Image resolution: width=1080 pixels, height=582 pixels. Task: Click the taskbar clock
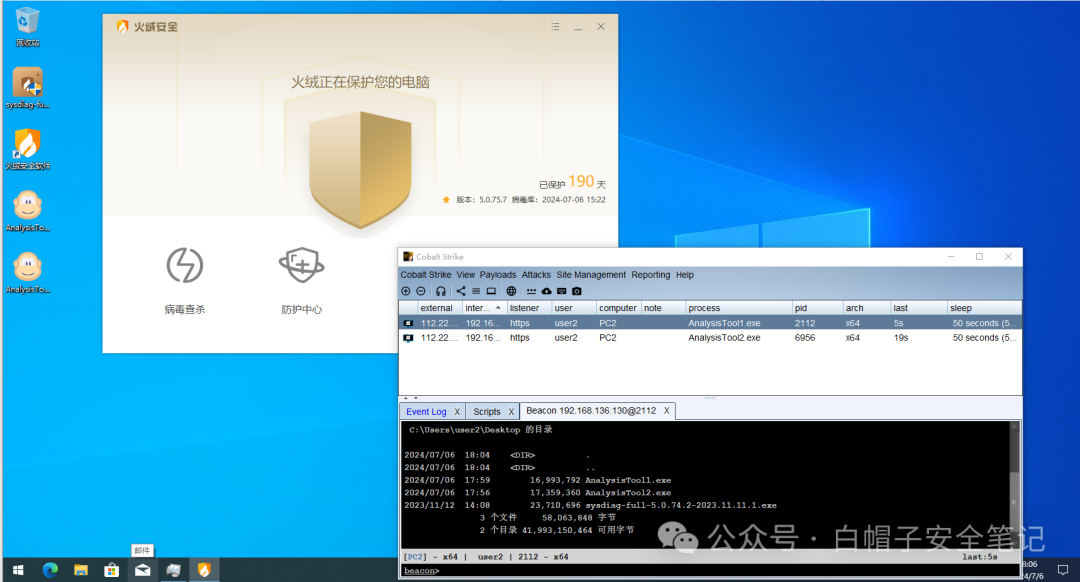tap(1034, 570)
